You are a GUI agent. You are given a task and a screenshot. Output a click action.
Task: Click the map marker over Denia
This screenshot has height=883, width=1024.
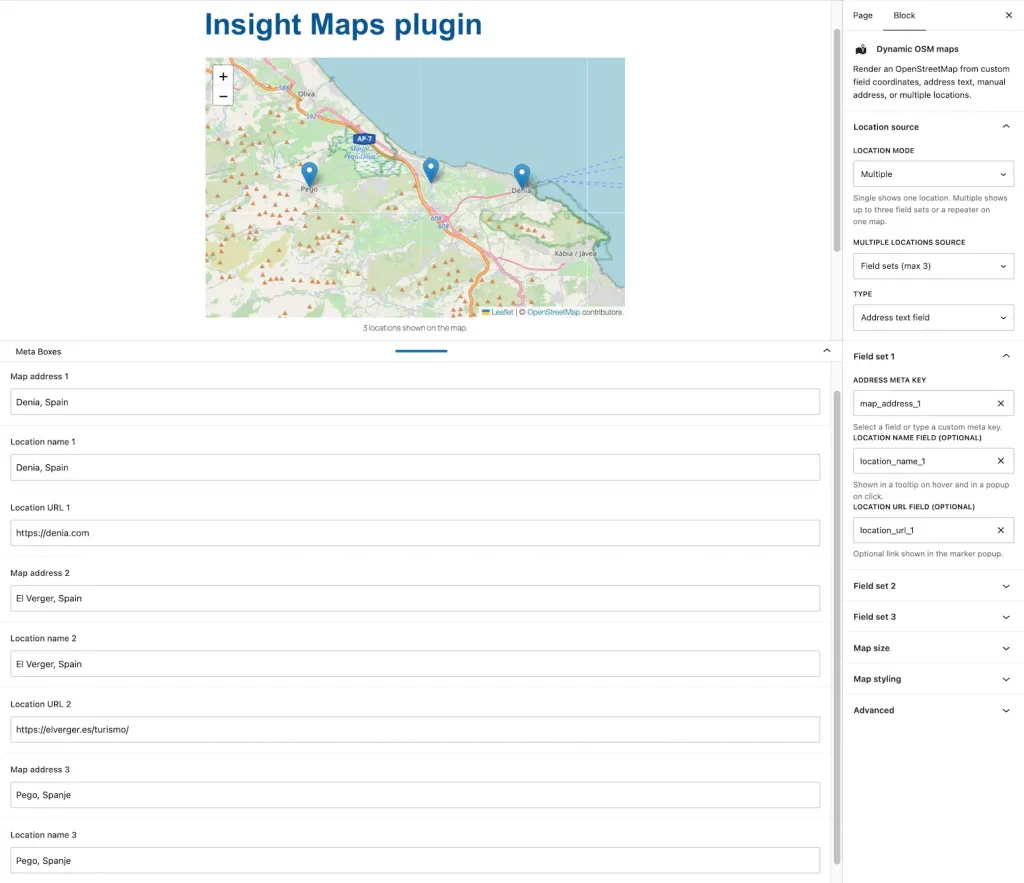521,176
